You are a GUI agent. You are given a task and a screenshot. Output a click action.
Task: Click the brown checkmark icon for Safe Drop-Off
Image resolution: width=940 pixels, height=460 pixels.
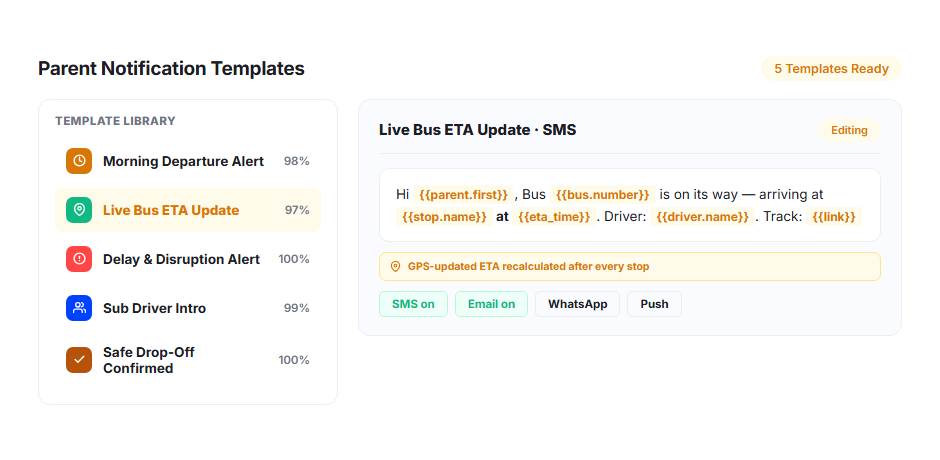[79, 360]
